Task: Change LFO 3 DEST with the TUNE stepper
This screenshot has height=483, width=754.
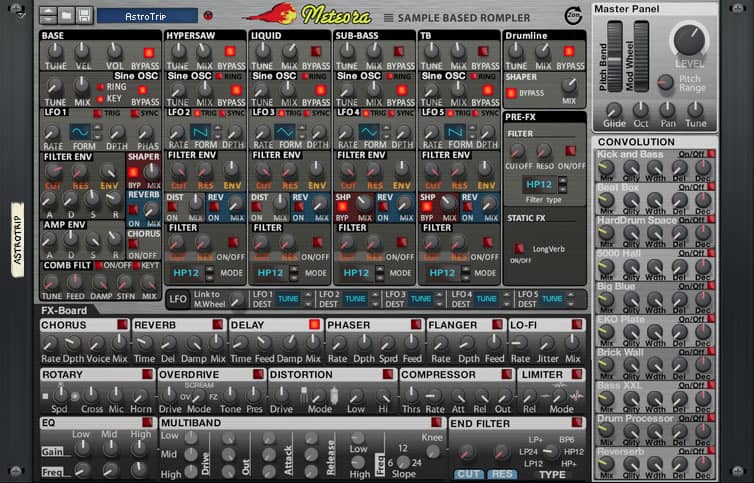Action: point(440,299)
